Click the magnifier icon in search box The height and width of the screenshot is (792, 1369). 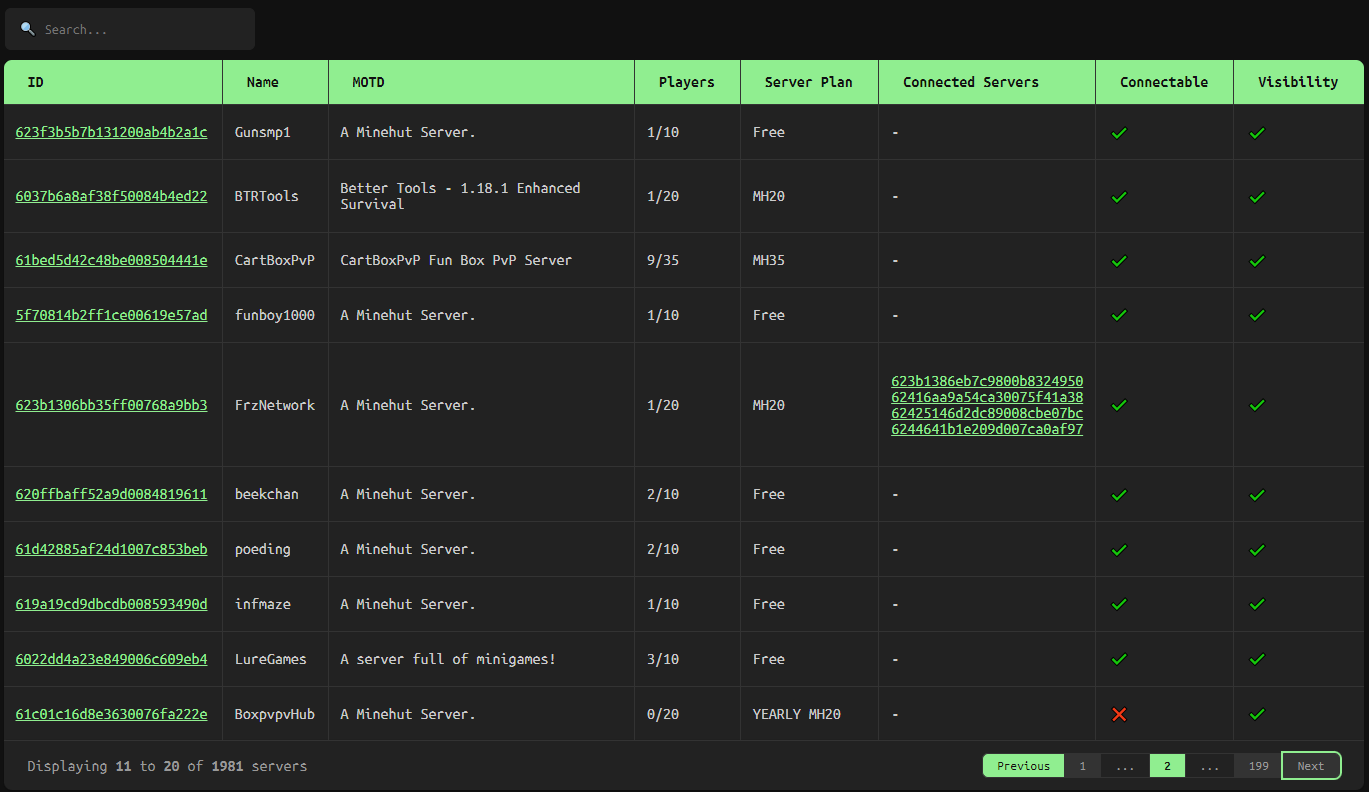coord(27,29)
